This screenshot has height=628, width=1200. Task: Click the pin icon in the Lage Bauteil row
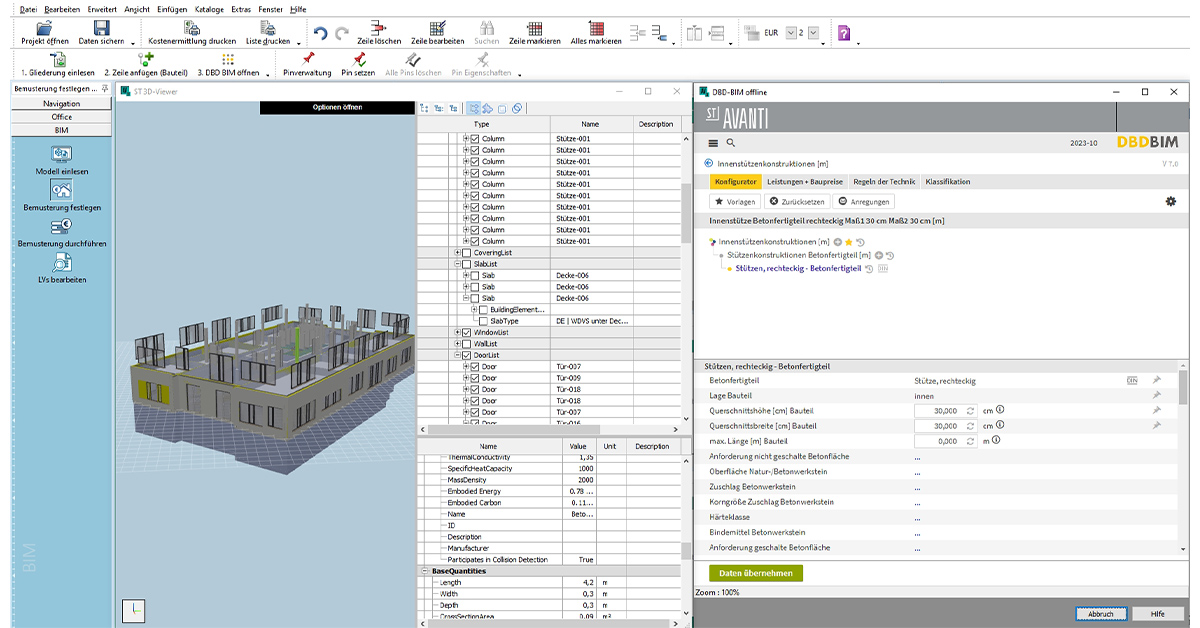[x=1156, y=395]
